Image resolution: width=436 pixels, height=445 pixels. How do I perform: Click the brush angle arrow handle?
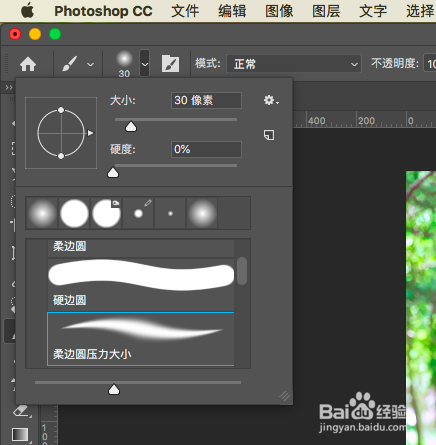point(90,133)
